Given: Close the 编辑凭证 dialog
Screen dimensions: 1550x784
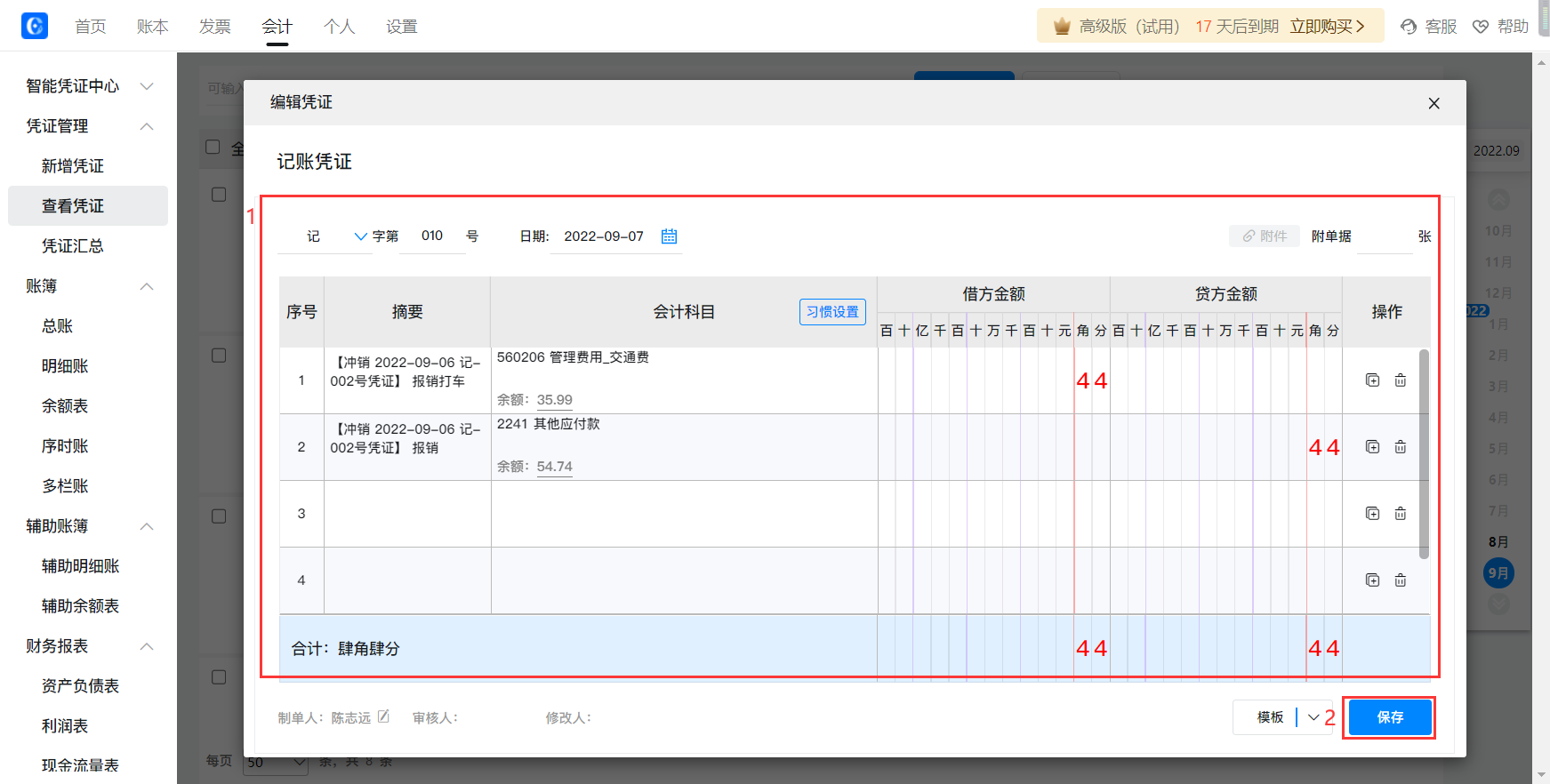Looking at the screenshot, I should tap(1434, 103).
